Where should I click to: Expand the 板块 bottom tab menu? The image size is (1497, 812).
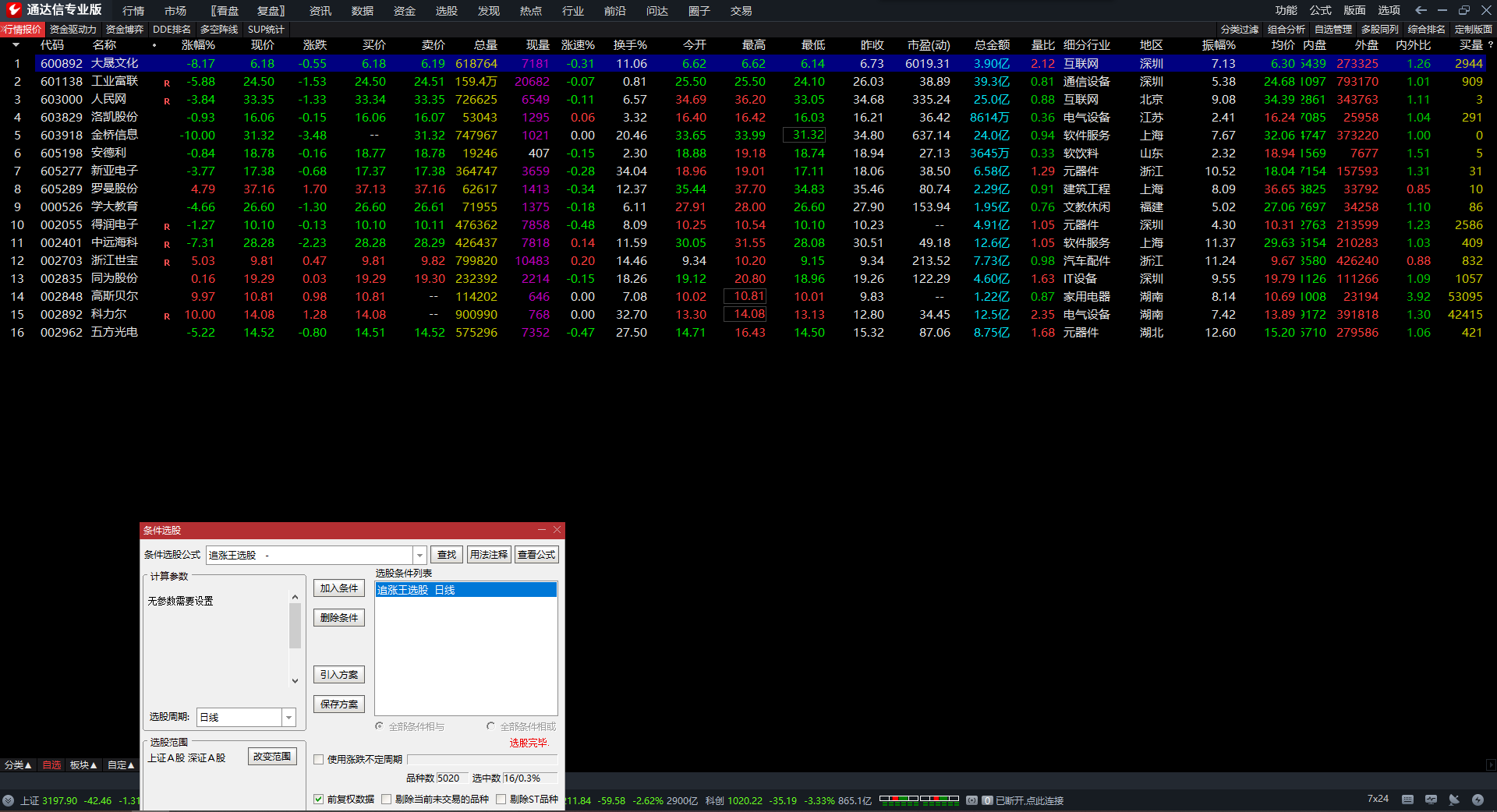(x=83, y=765)
